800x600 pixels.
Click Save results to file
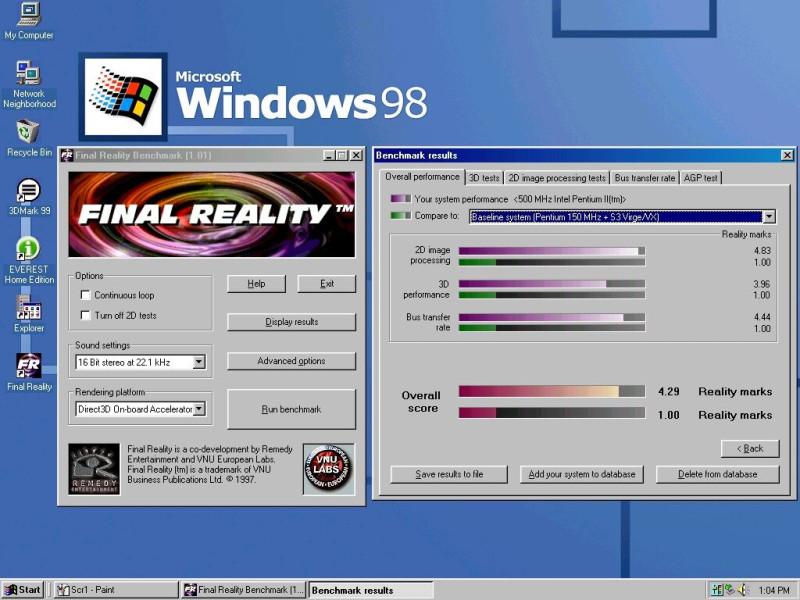[x=449, y=474]
